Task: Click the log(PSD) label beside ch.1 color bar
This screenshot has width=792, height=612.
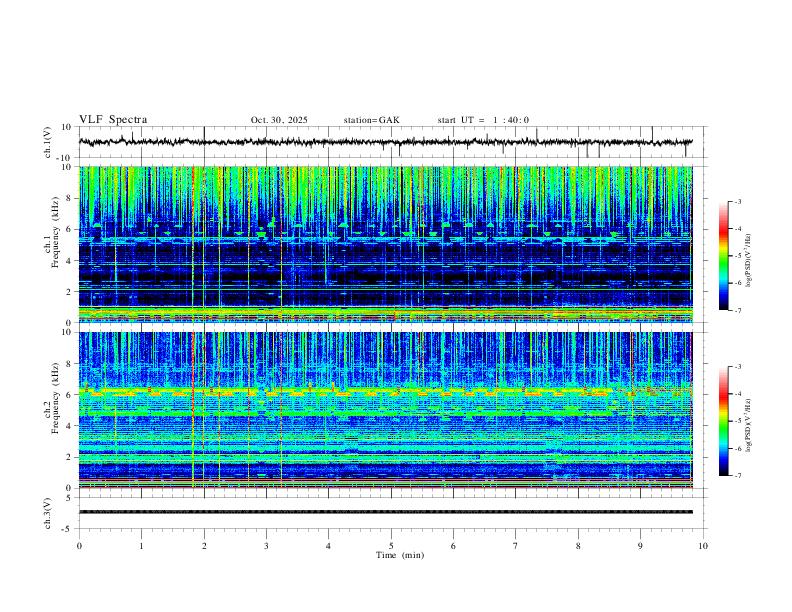Action: pos(749,261)
